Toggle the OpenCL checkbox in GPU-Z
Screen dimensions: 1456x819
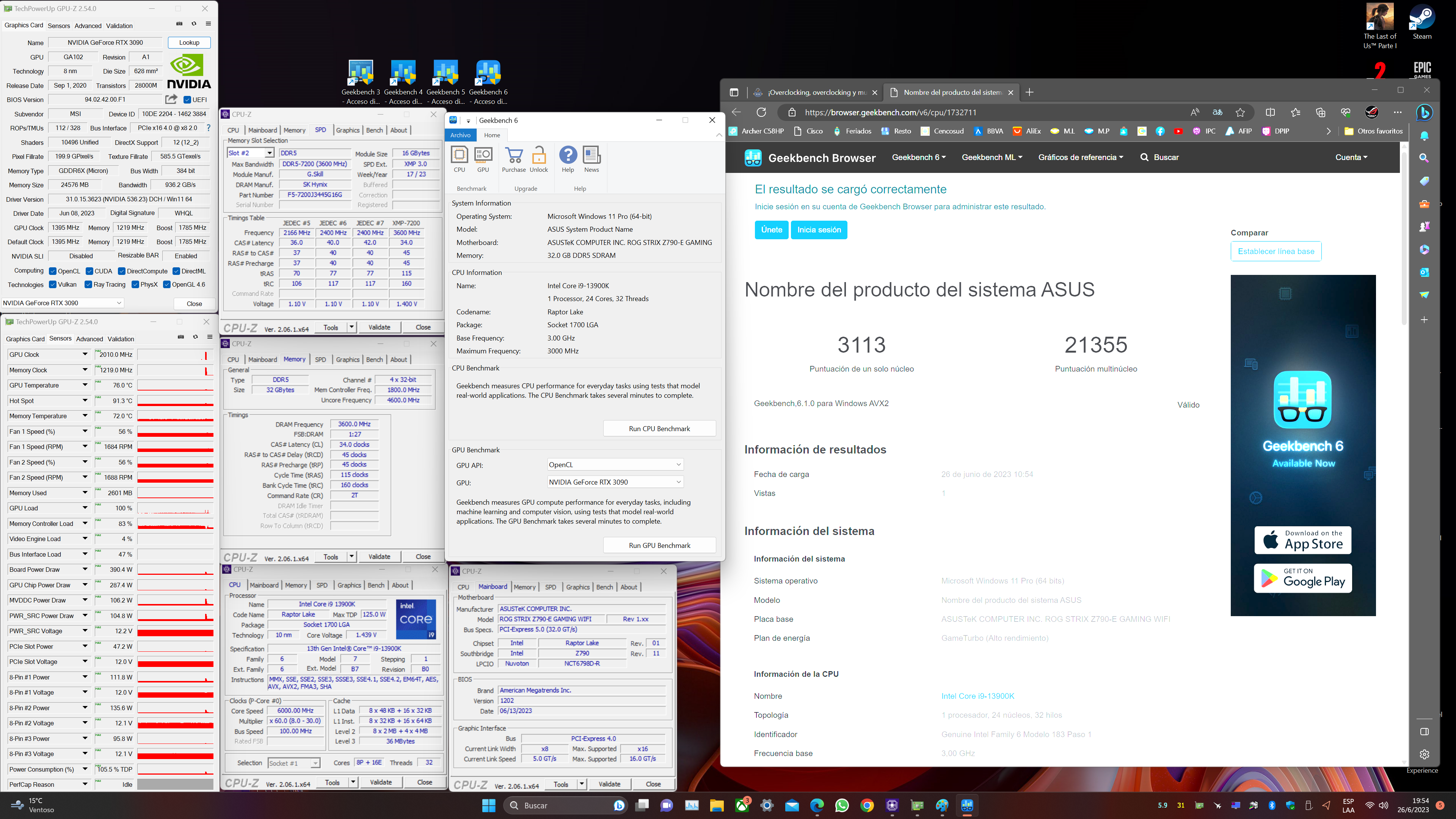click(x=53, y=271)
